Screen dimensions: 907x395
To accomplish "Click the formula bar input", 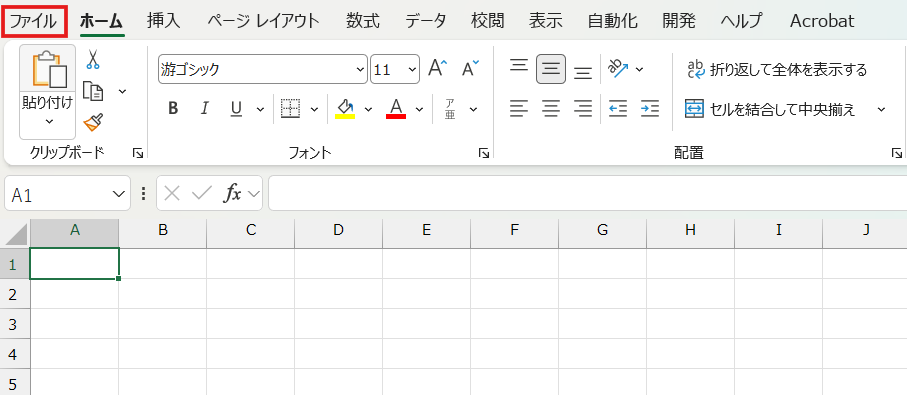I will pyautogui.click(x=588, y=194).
